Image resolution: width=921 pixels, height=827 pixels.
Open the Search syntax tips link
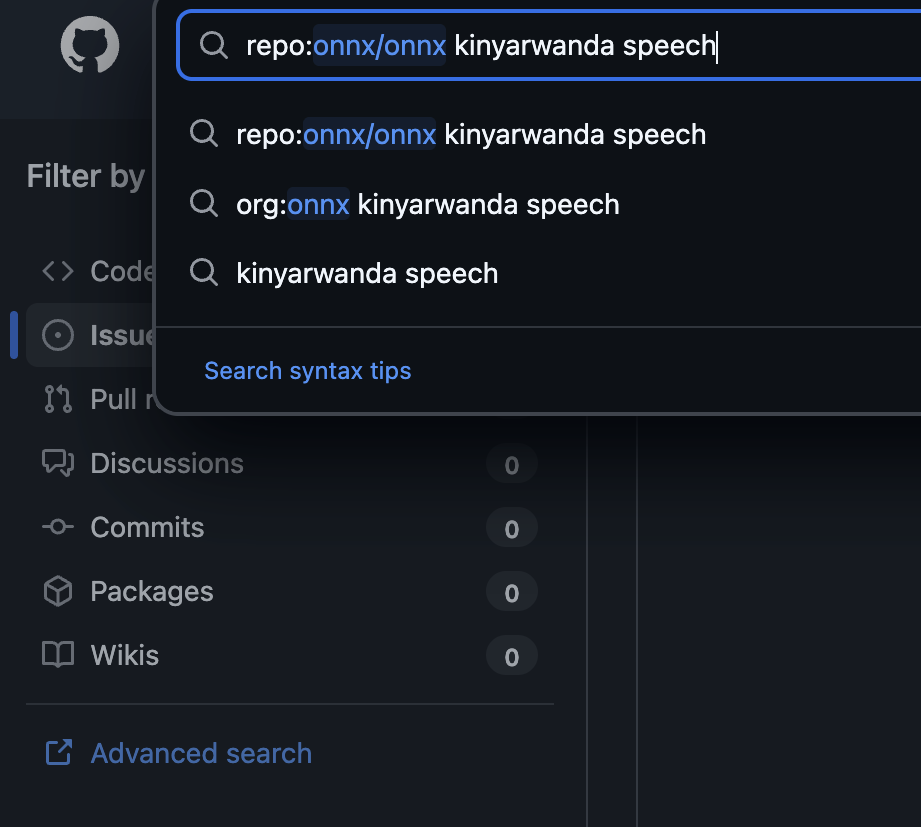point(307,371)
